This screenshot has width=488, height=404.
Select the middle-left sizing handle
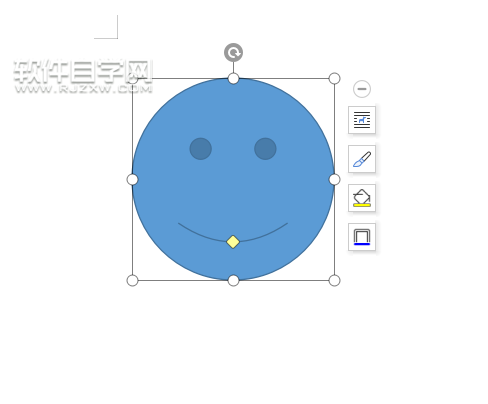click(x=132, y=180)
